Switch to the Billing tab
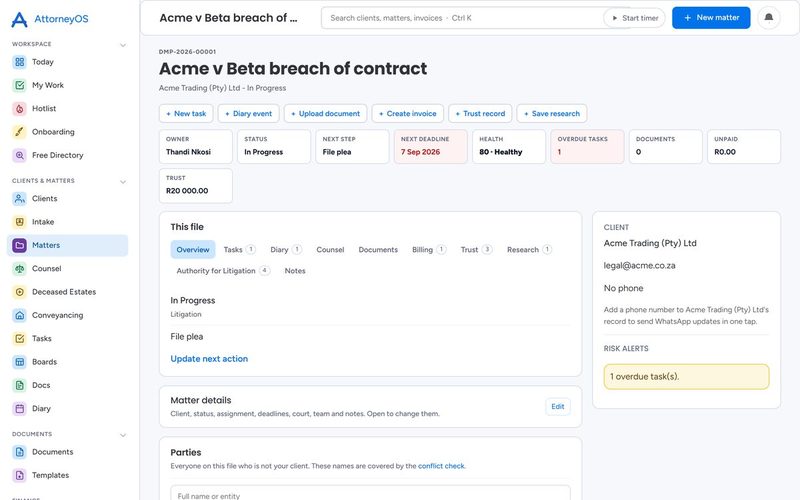Screen dimensions: 800x500 tap(429, 249)
